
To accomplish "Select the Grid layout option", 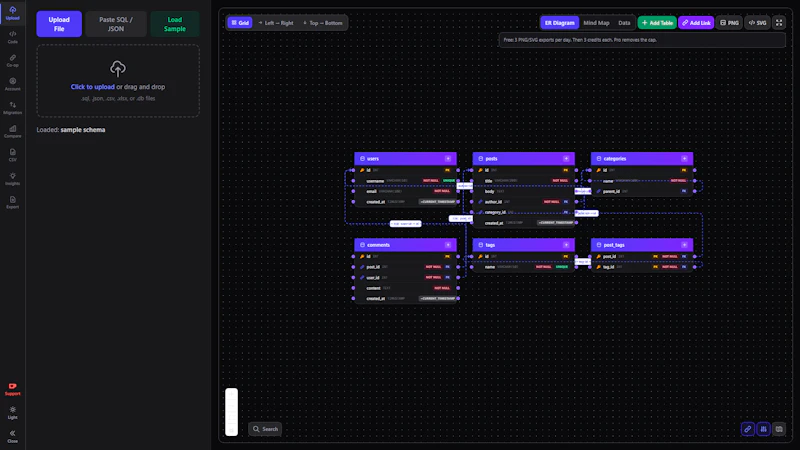I will click(240, 22).
